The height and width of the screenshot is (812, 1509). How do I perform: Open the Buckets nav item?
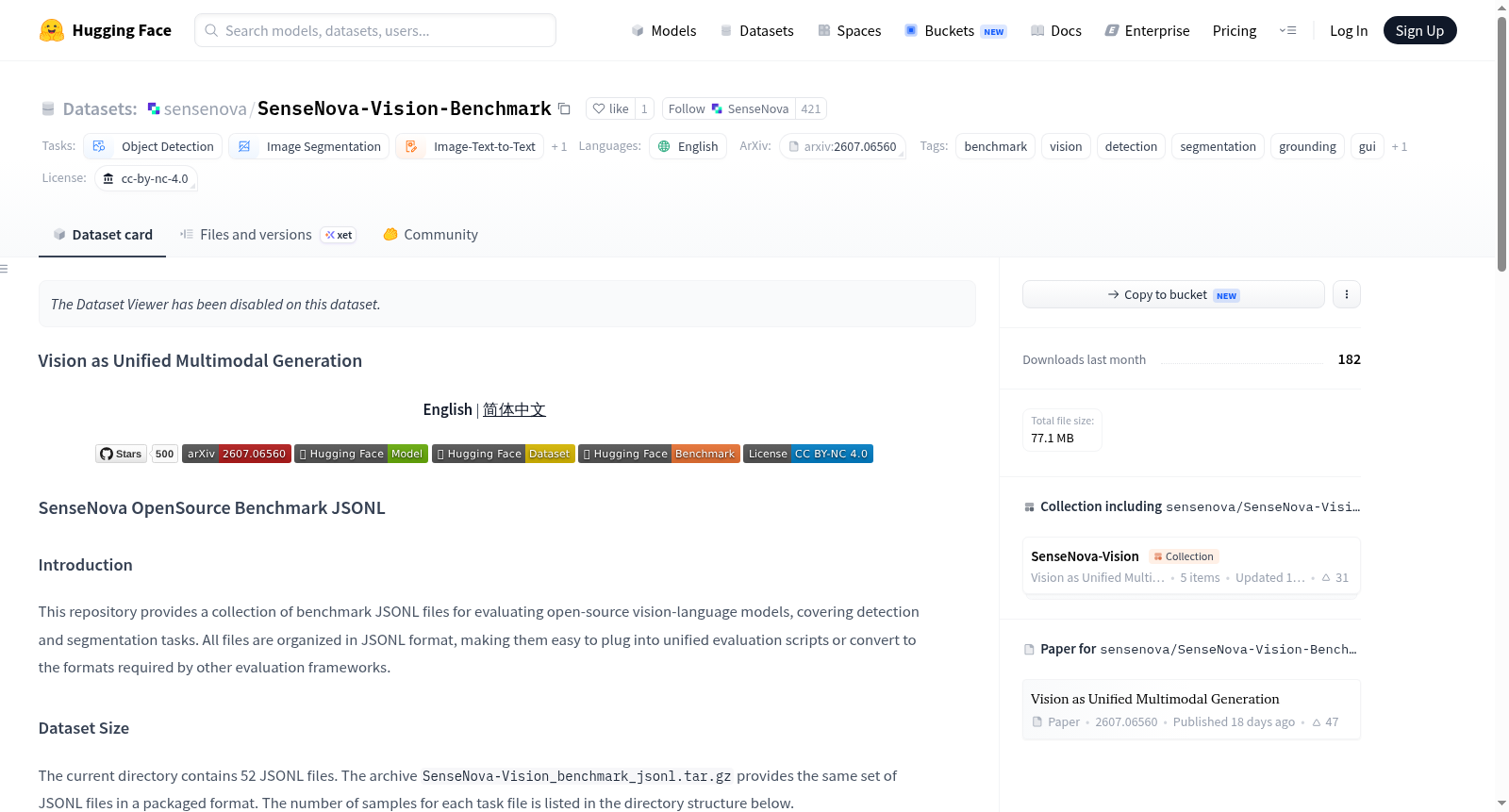955,30
